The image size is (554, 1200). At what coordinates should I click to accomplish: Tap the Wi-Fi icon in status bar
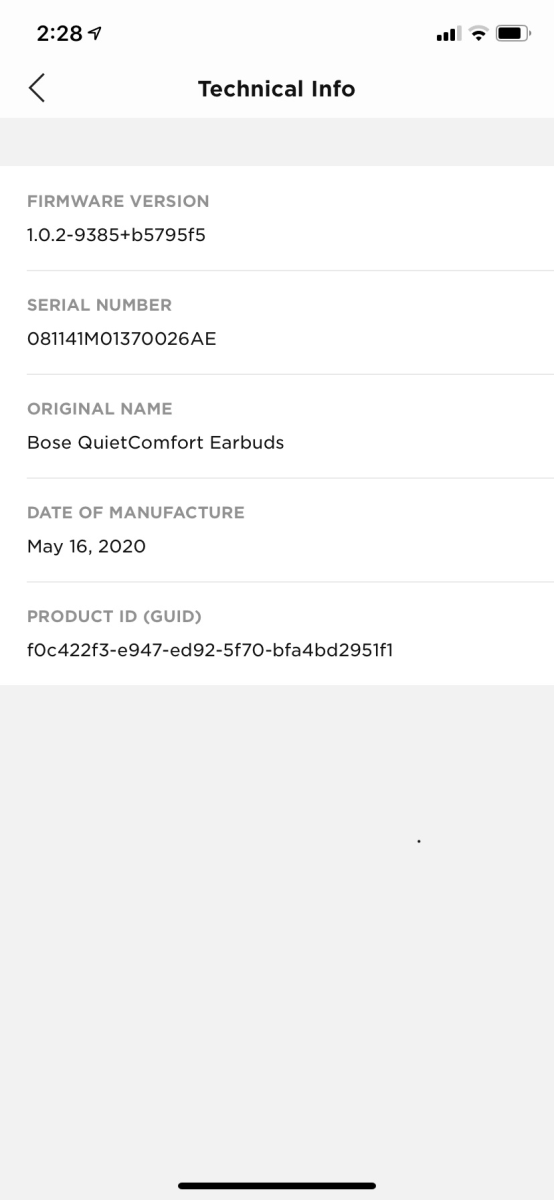[x=476, y=34]
